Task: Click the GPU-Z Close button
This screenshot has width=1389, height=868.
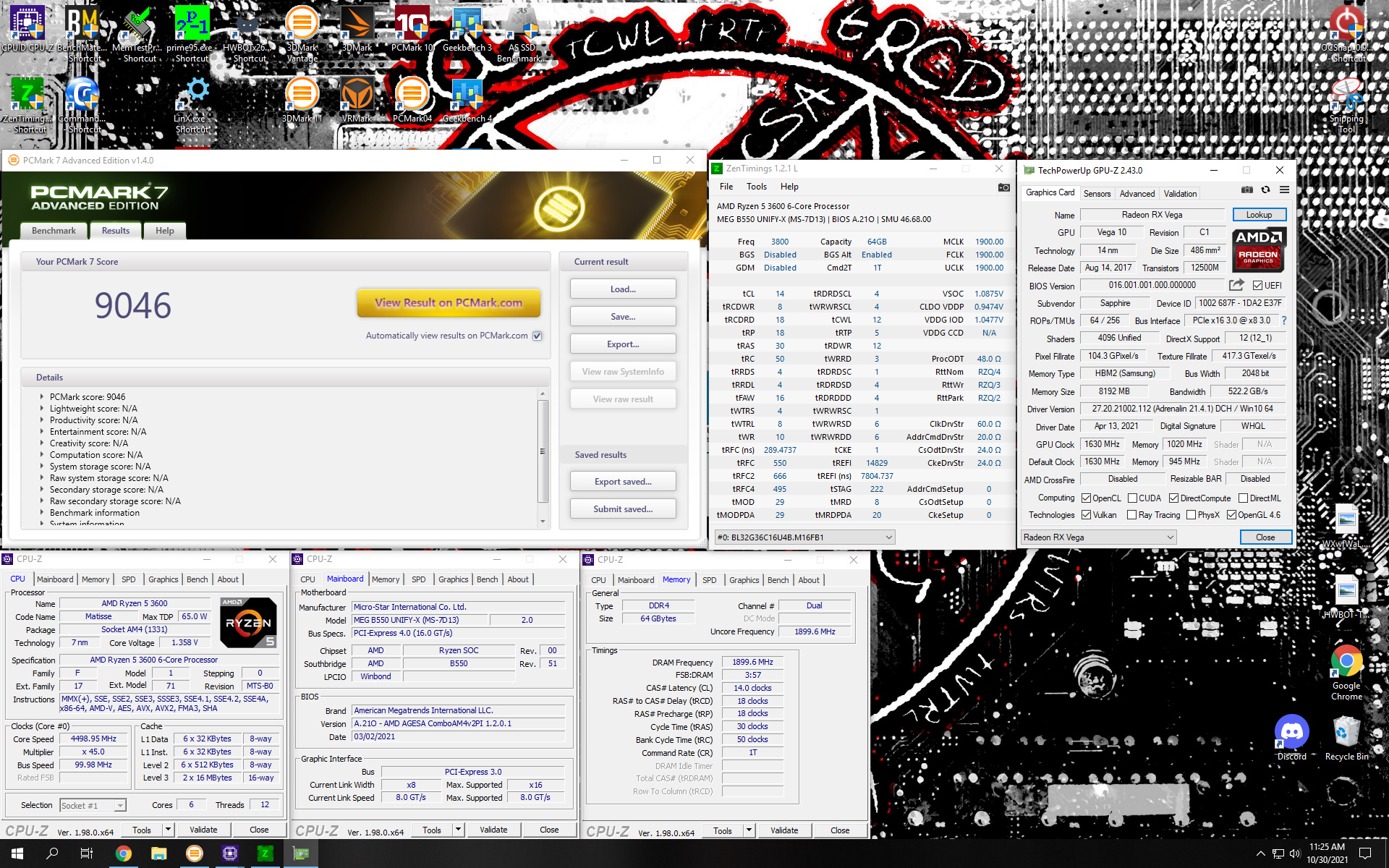Action: (x=1265, y=537)
